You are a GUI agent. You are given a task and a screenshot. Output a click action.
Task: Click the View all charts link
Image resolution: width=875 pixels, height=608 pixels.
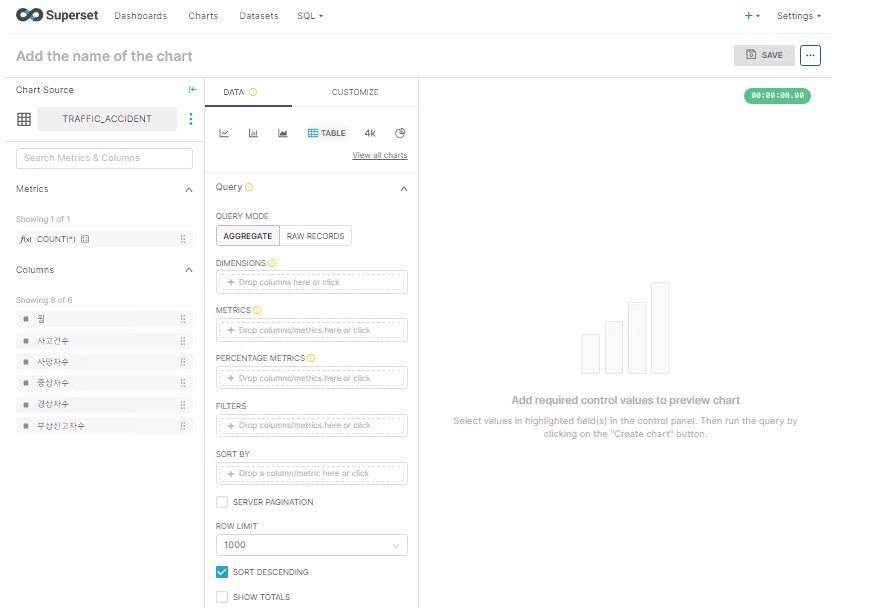point(379,155)
